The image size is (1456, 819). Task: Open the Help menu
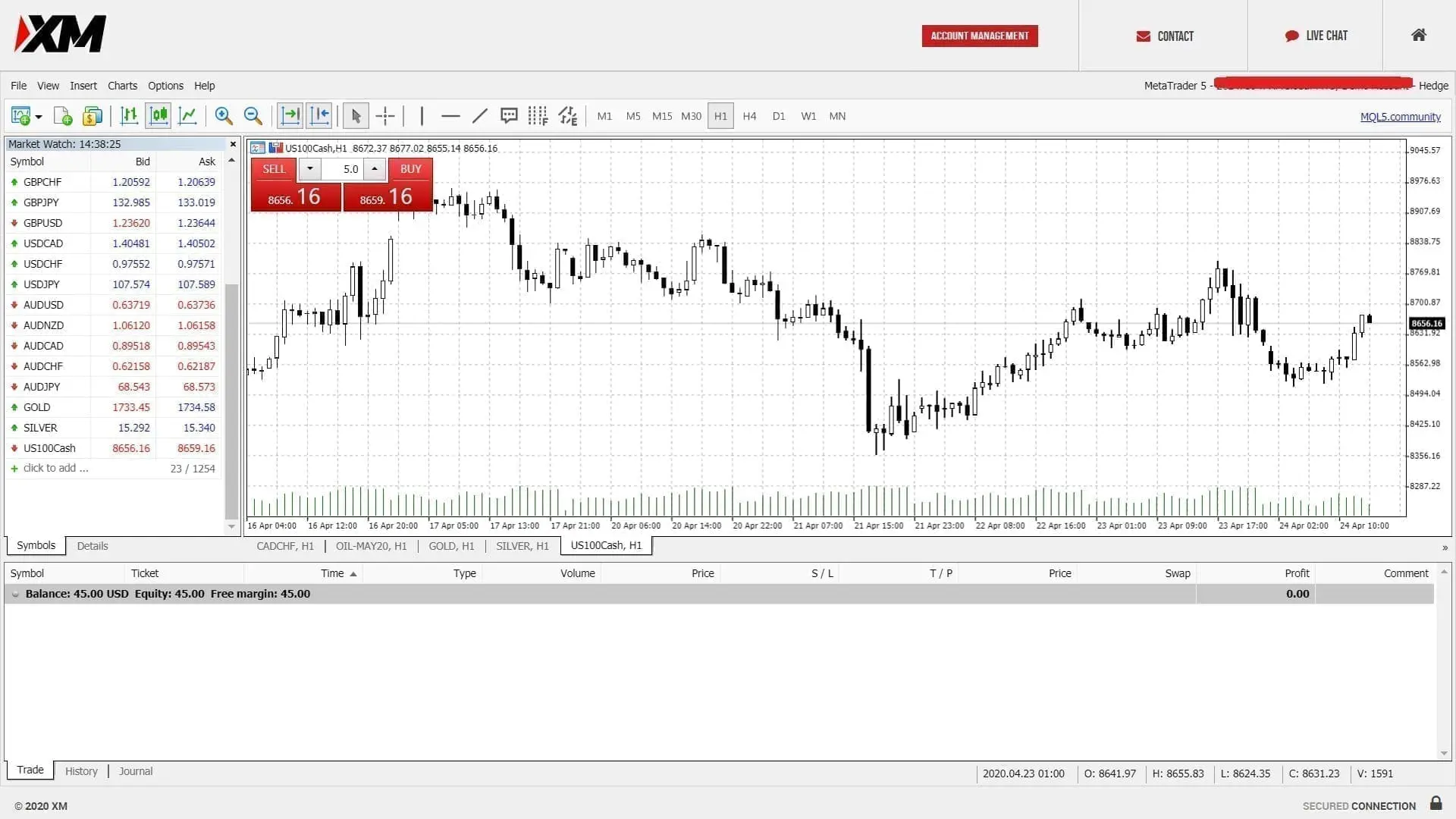click(x=204, y=86)
